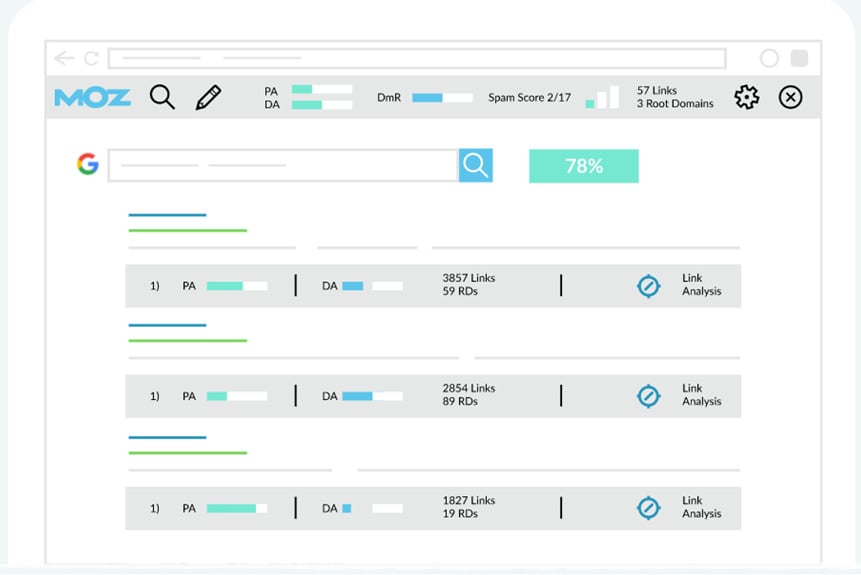Close the MozBar with X icon
The image size is (861, 575).
pos(790,97)
